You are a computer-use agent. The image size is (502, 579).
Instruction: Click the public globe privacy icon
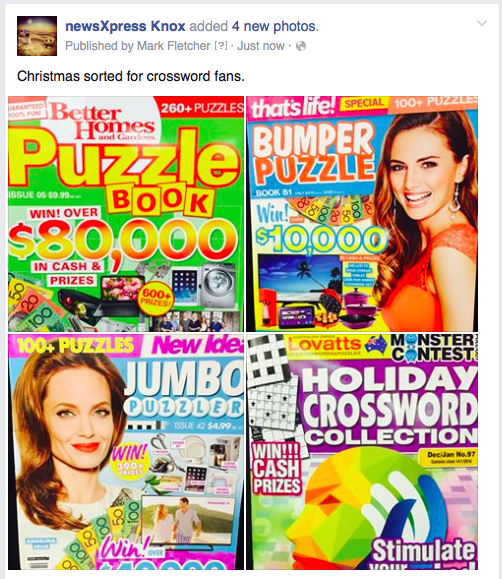click(301, 46)
